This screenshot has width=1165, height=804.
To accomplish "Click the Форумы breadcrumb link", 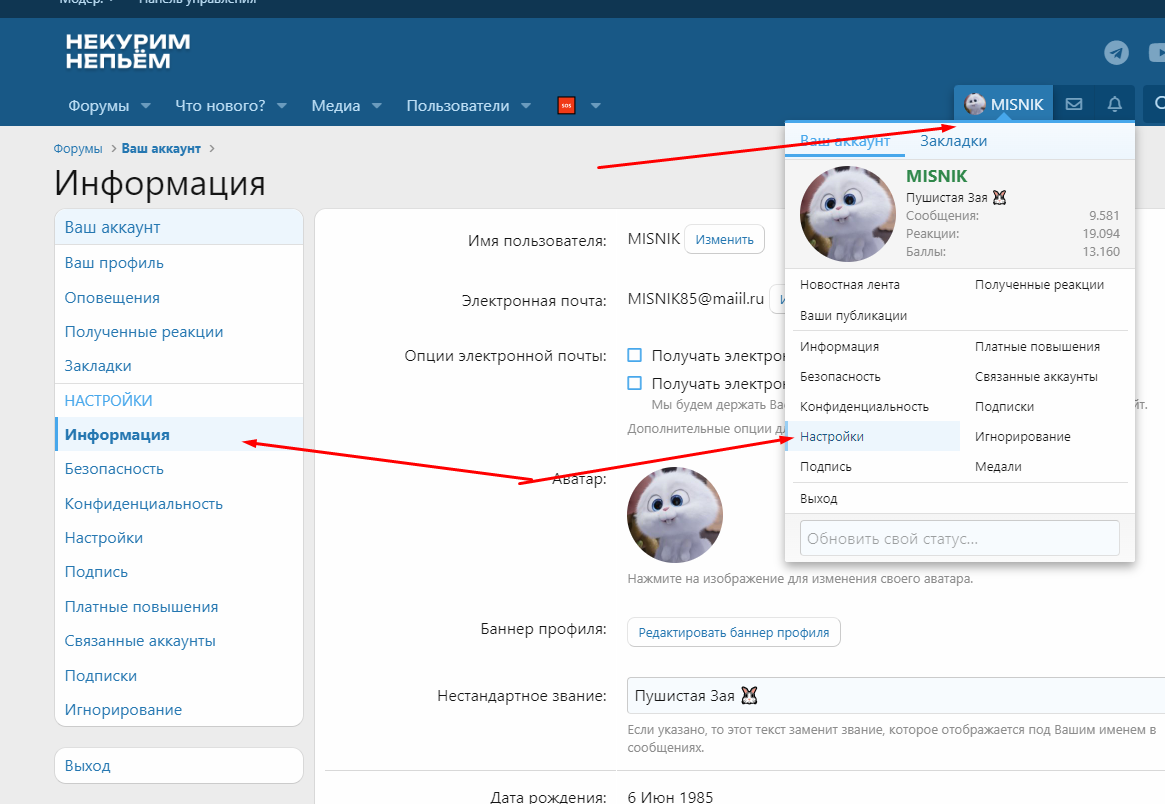I will click(x=78, y=149).
